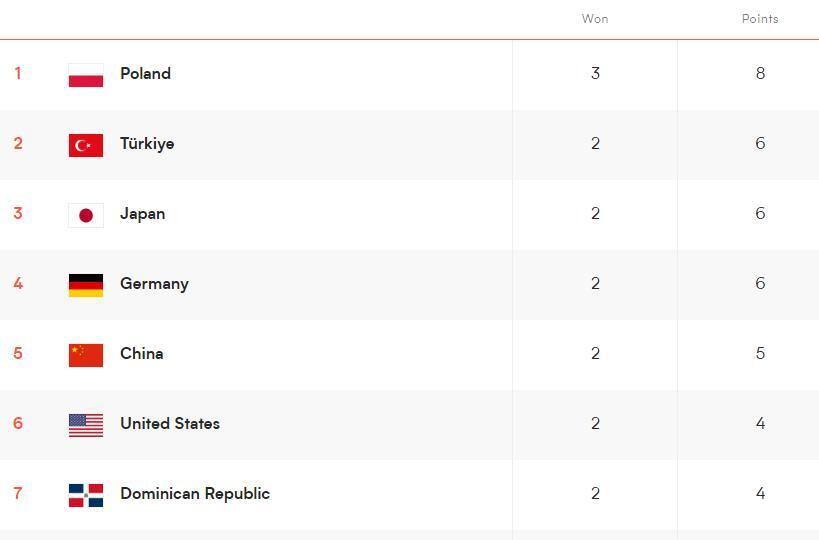The height and width of the screenshot is (540, 819).
Task: Open the Dominican Republic team link
Action: click(195, 494)
